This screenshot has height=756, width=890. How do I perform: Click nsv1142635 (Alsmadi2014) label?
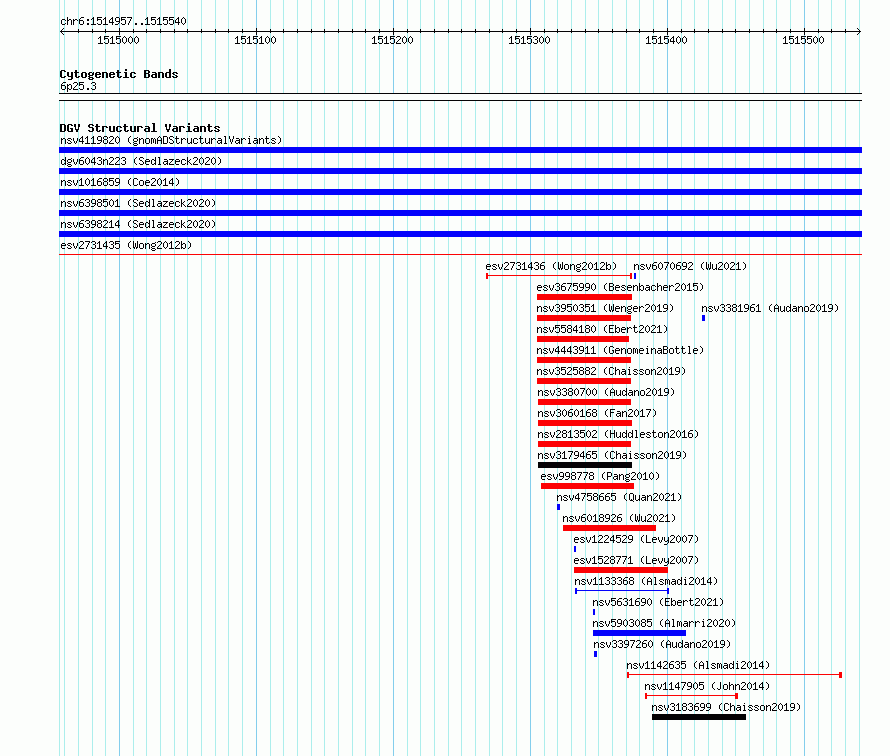pos(698,665)
